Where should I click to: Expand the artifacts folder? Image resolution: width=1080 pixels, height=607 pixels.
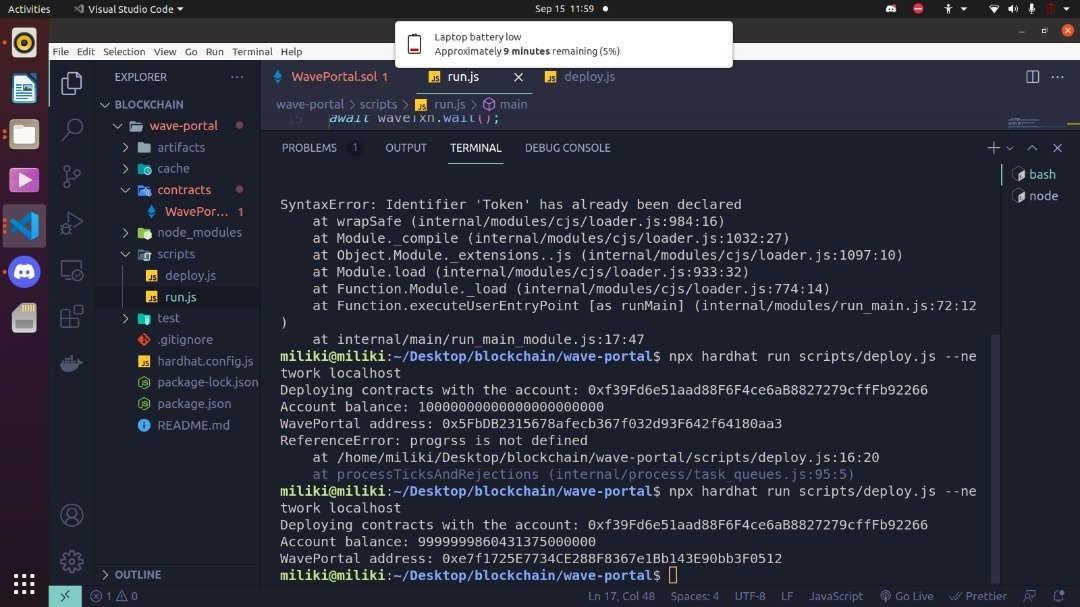coord(125,147)
